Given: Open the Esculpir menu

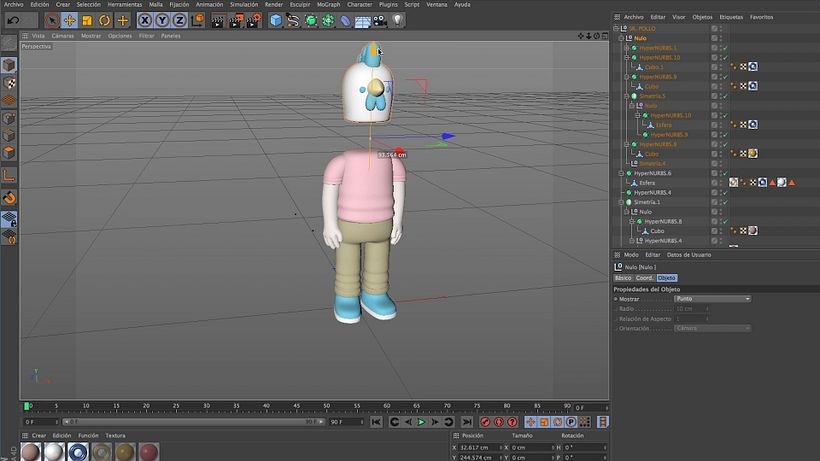Looking at the screenshot, I should (x=300, y=4).
